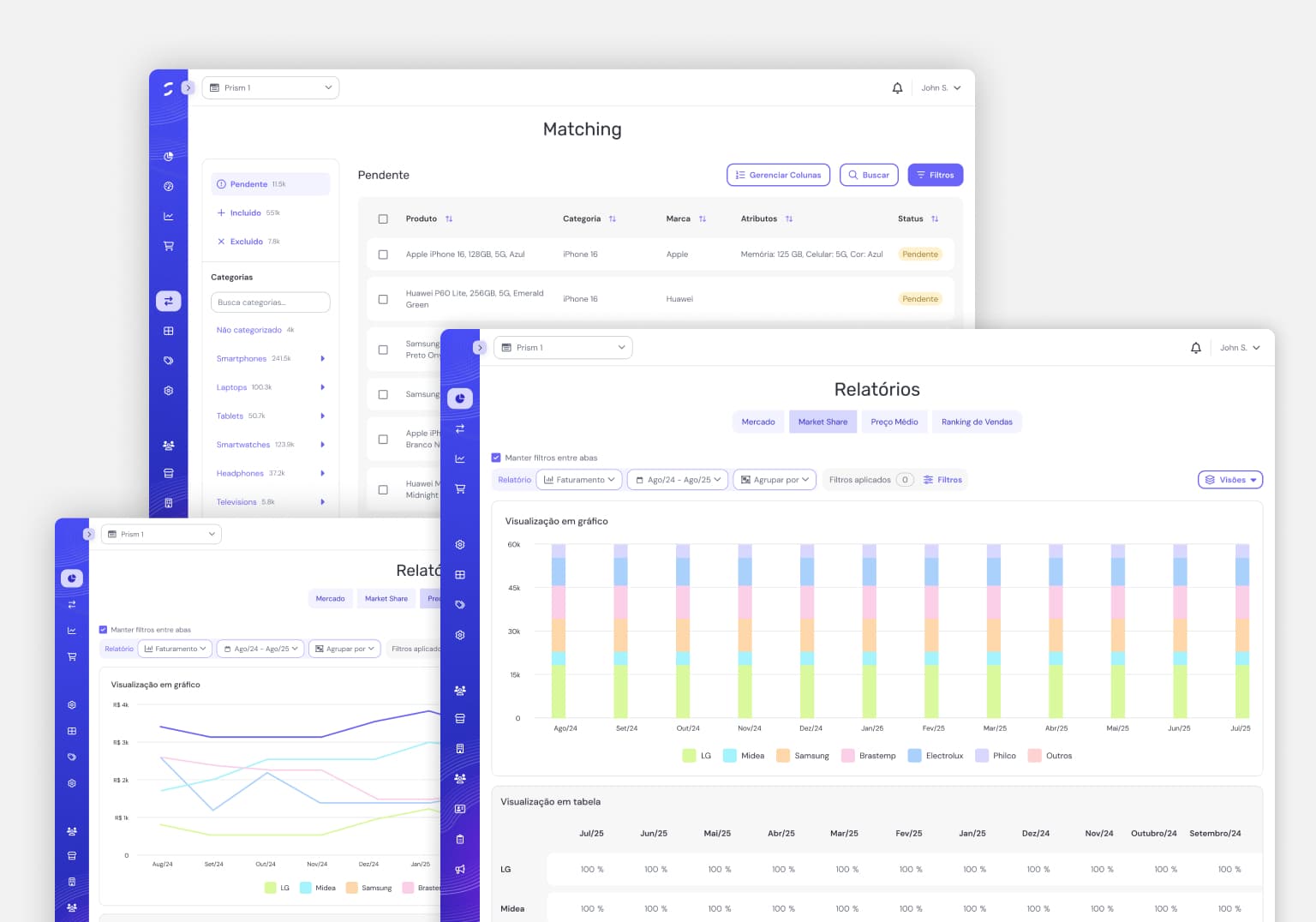Screen dimensions: 1316x922
Task: Click the Electrolux legend swatch in the bar chart
Action: (914, 756)
